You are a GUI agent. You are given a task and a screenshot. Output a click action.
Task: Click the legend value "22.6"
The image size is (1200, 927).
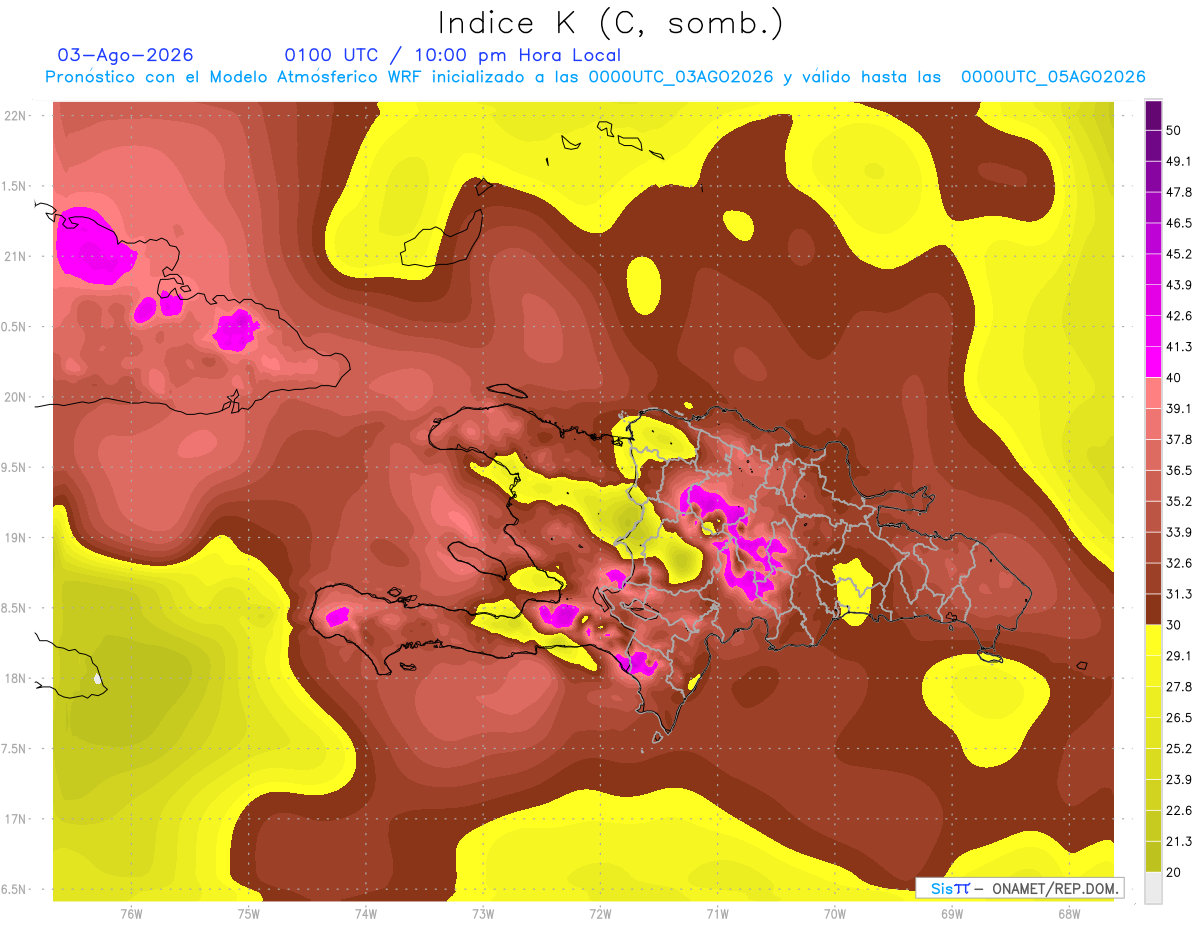click(1178, 810)
